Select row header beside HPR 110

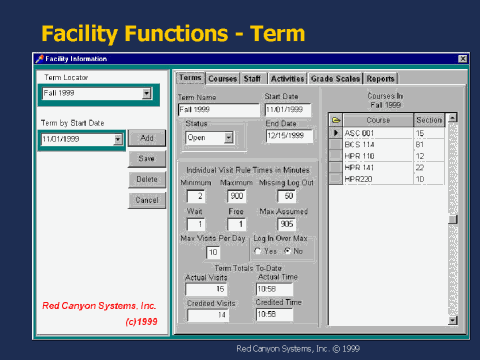point(336,156)
